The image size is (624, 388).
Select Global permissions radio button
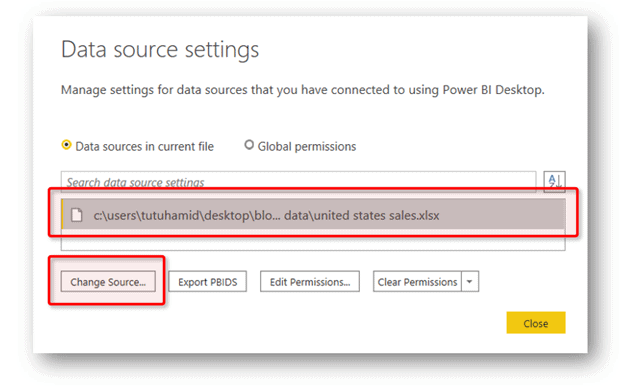coord(249,145)
